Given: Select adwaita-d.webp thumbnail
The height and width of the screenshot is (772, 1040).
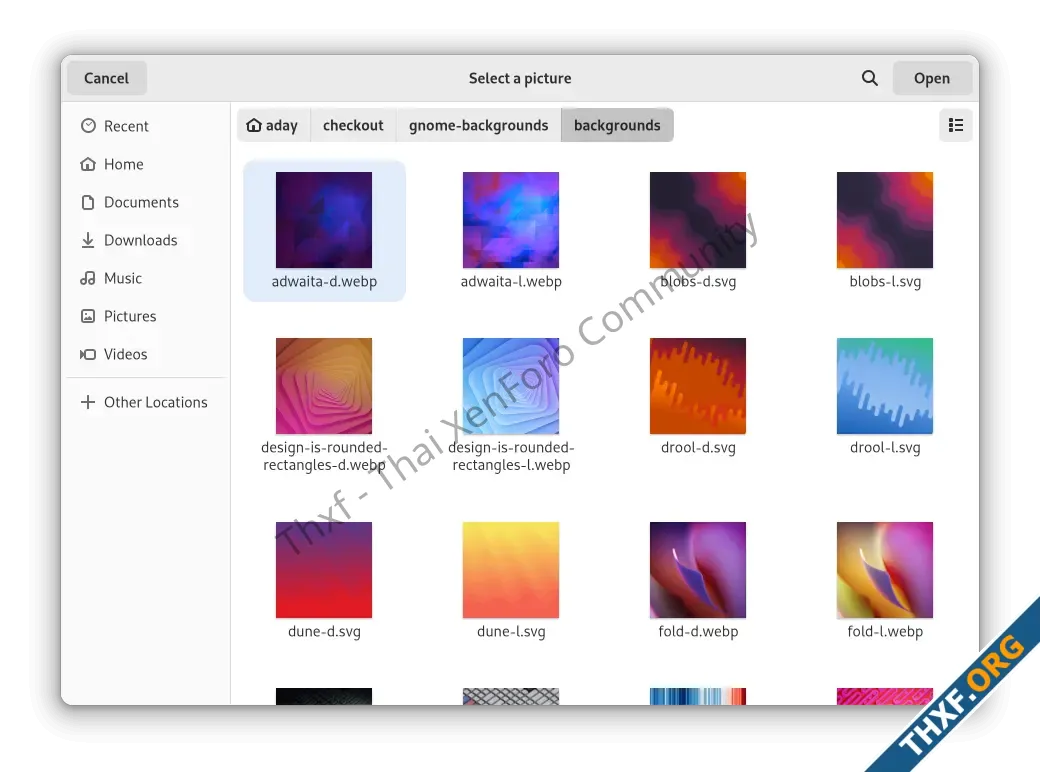Looking at the screenshot, I should [324, 220].
